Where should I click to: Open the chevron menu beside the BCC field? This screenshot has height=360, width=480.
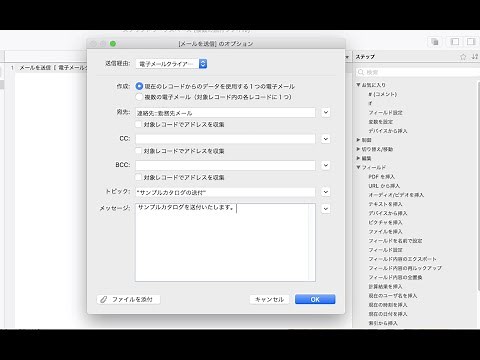point(326,165)
